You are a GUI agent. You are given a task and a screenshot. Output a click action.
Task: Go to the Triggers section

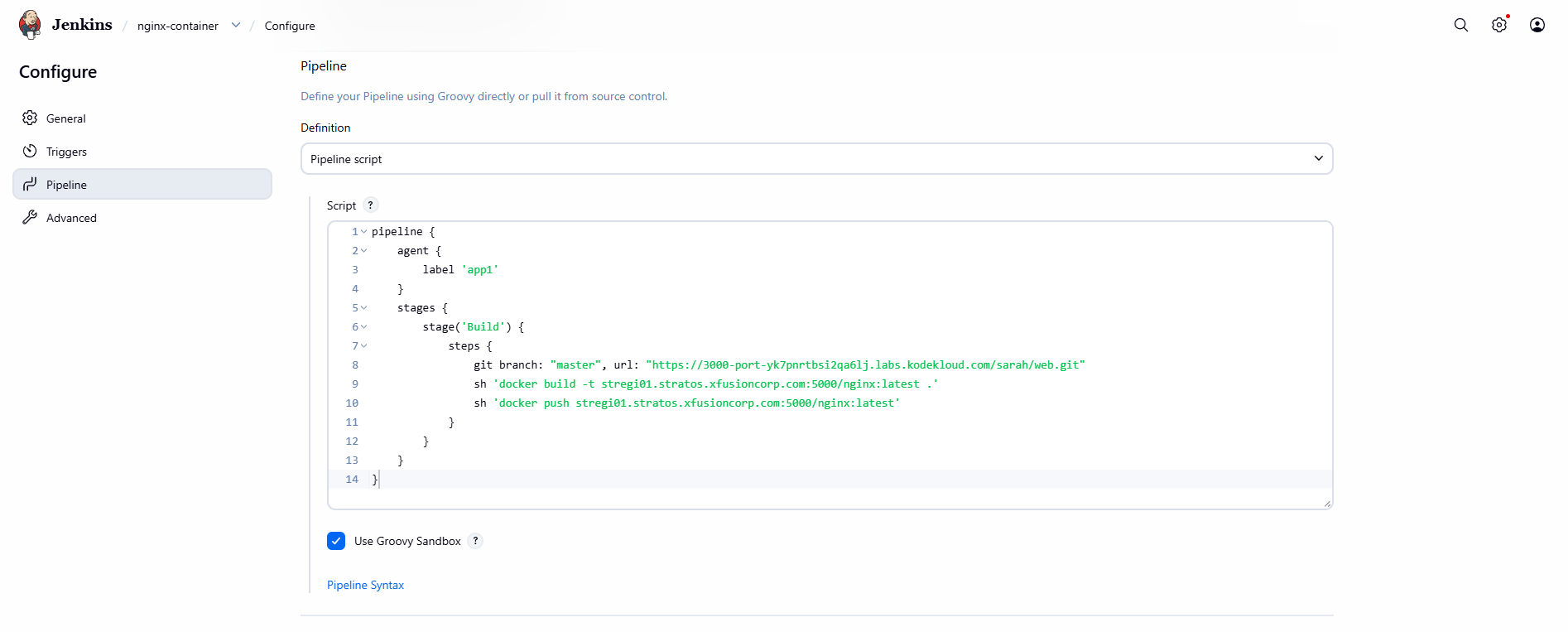click(x=66, y=152)
